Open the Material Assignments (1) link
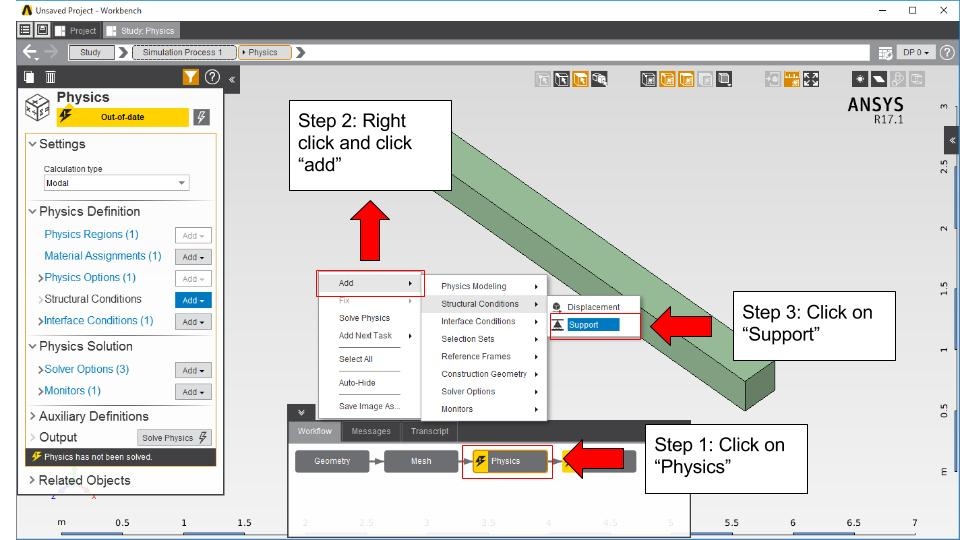This screenshot has height=540, width=960. (x=103, y=255)
